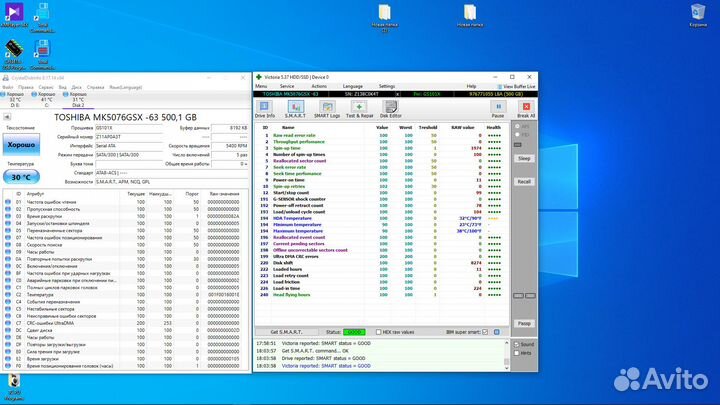Click the Pause toolbar icon

498,110
